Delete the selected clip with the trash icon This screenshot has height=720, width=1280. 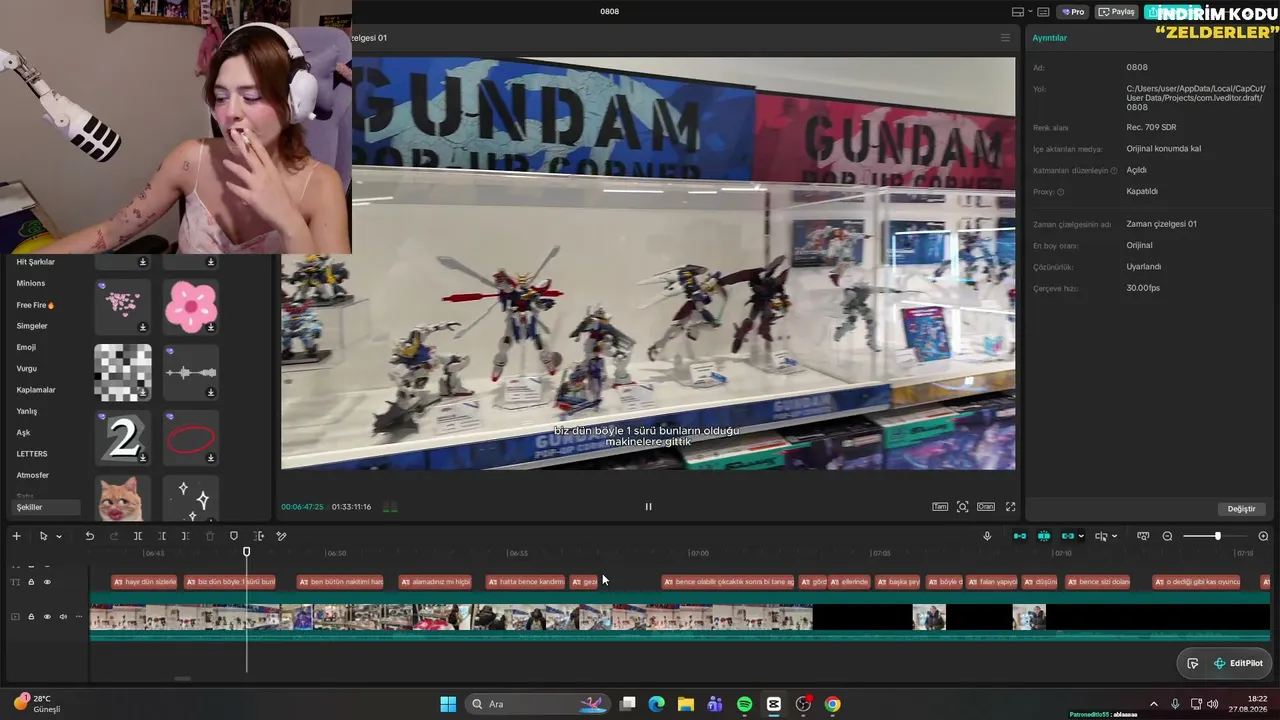pyautogui.click(x=210, y=536)
